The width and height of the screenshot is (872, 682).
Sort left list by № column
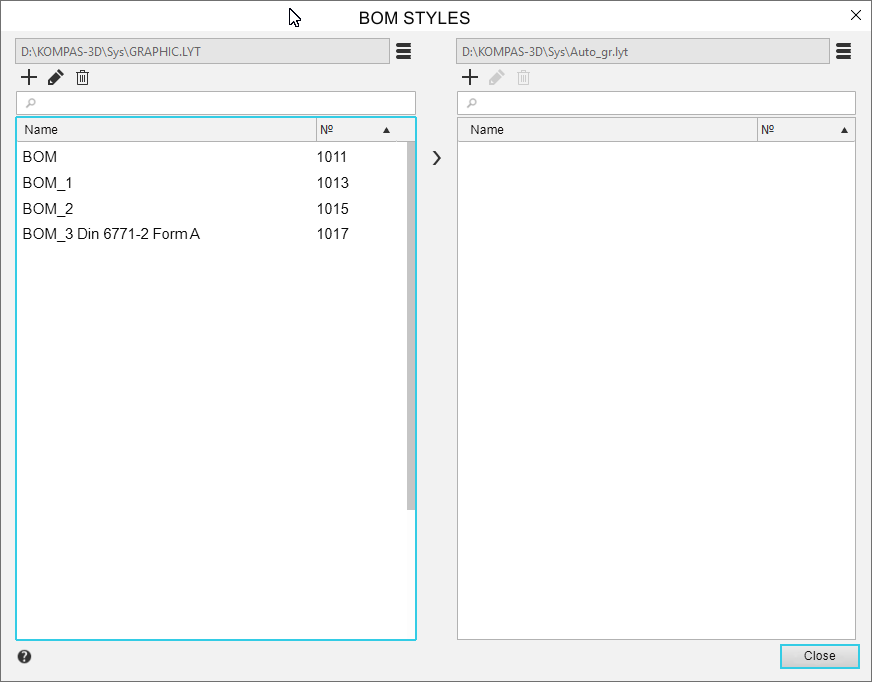pos(355,130)
